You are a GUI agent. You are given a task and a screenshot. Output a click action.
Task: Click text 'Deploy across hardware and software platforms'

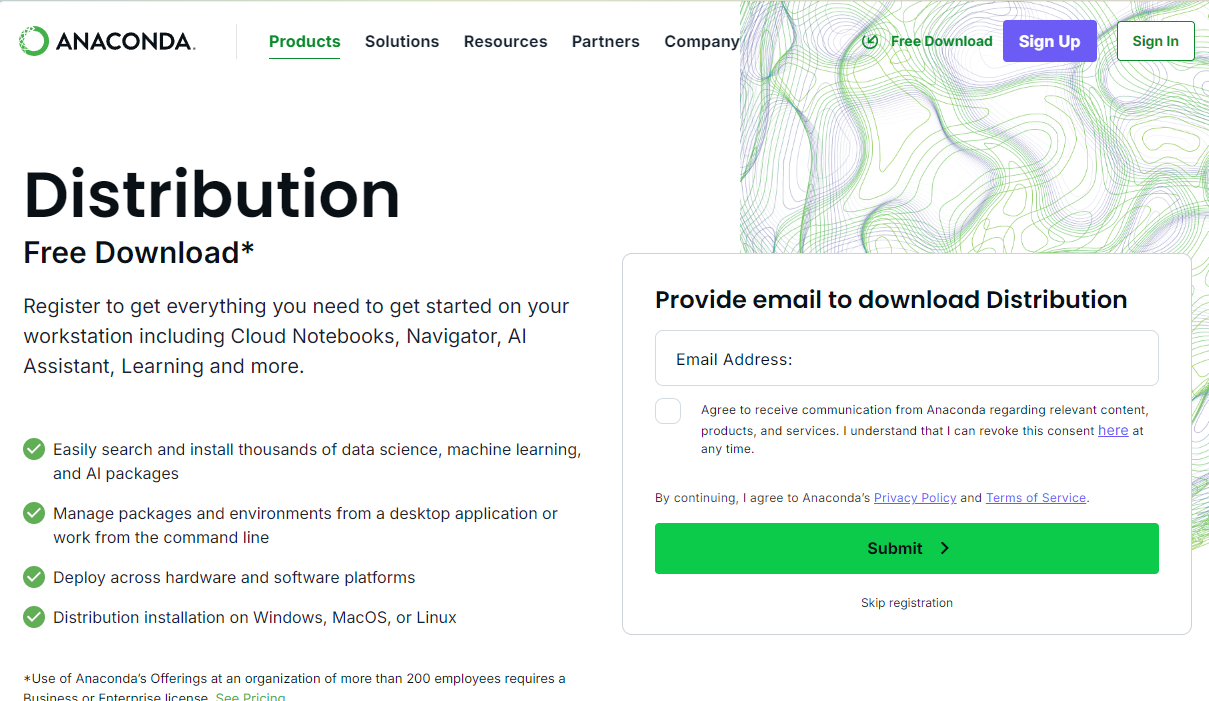tap(234, 577)
